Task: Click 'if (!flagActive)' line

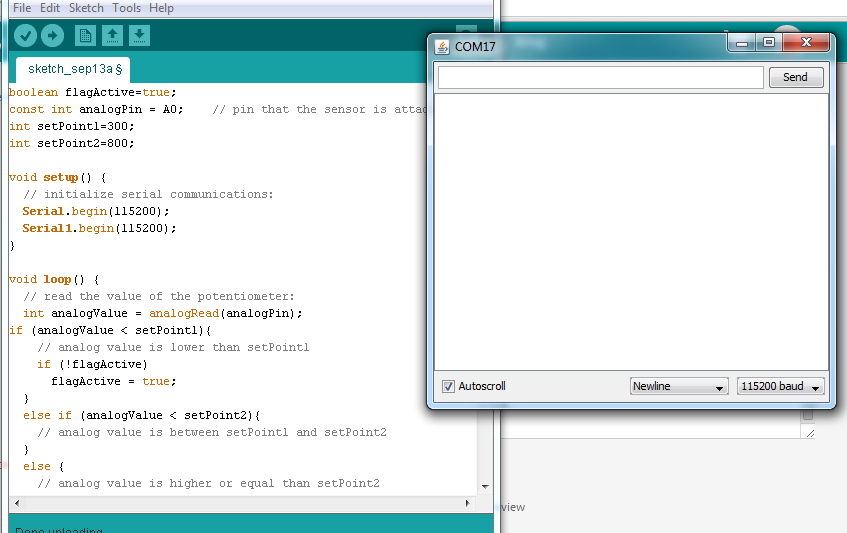Action: click(x=92, y=365)
